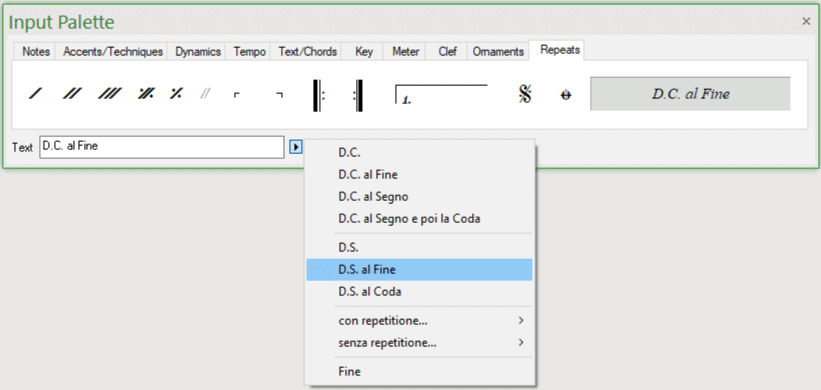This screenshot has height=390, width=821.
Task: Choose D.S. al Fine
Action: (419, 270)
